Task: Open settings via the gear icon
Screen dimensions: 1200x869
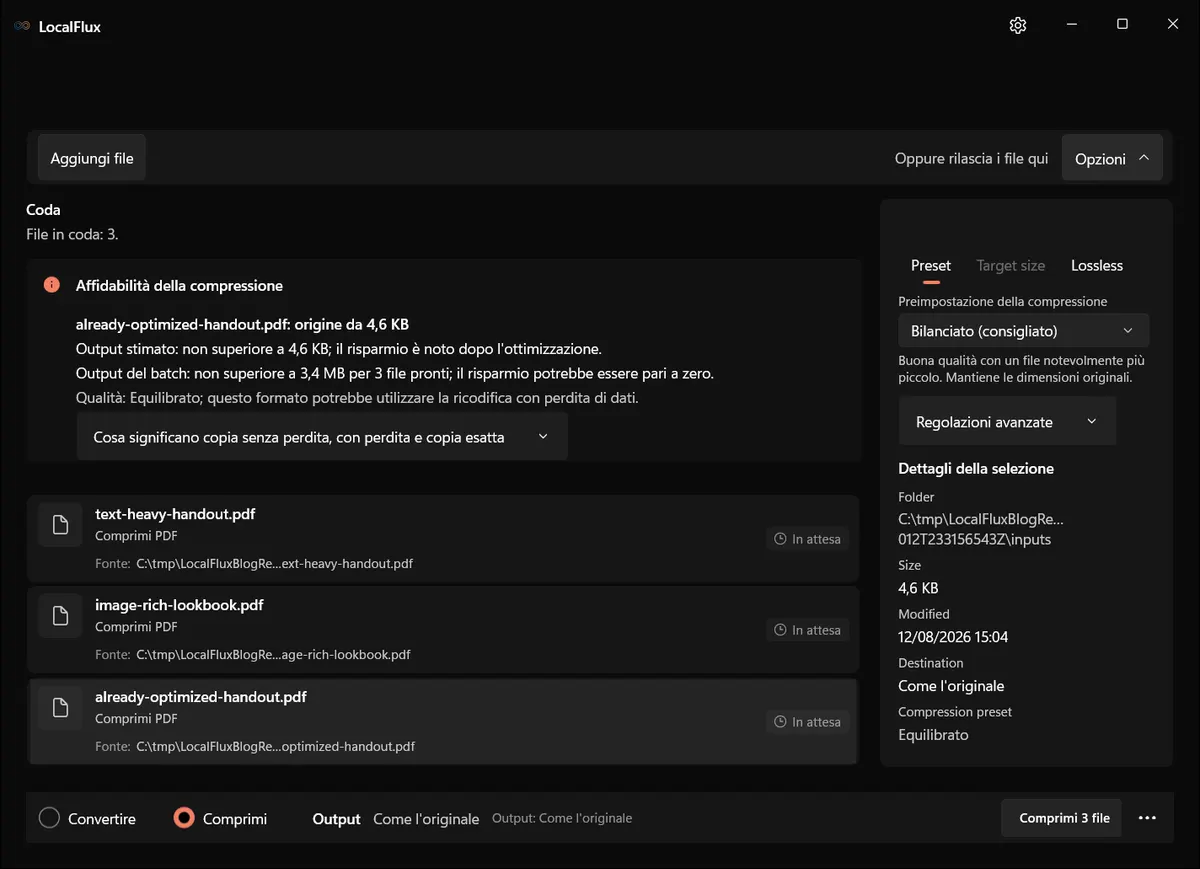Action: click(1018, 26)
